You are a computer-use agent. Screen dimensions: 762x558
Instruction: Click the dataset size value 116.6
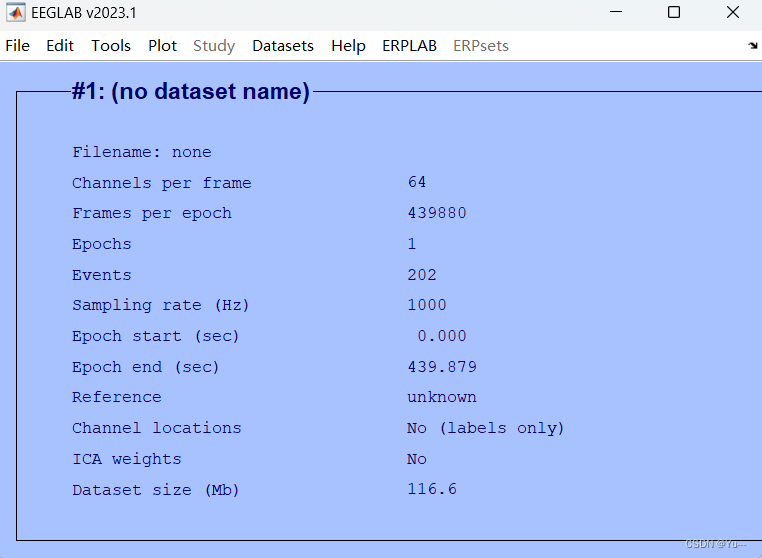[432, 488]
